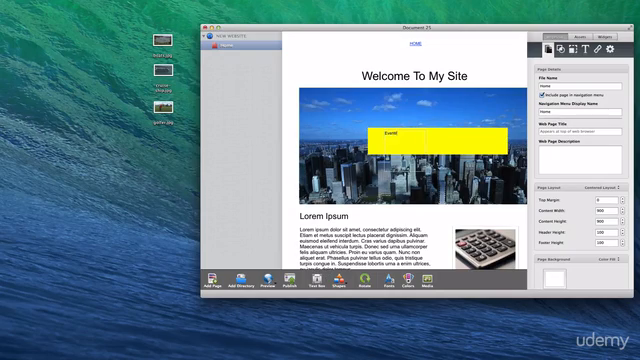Select the Home page in sidebar

(241, 45)
